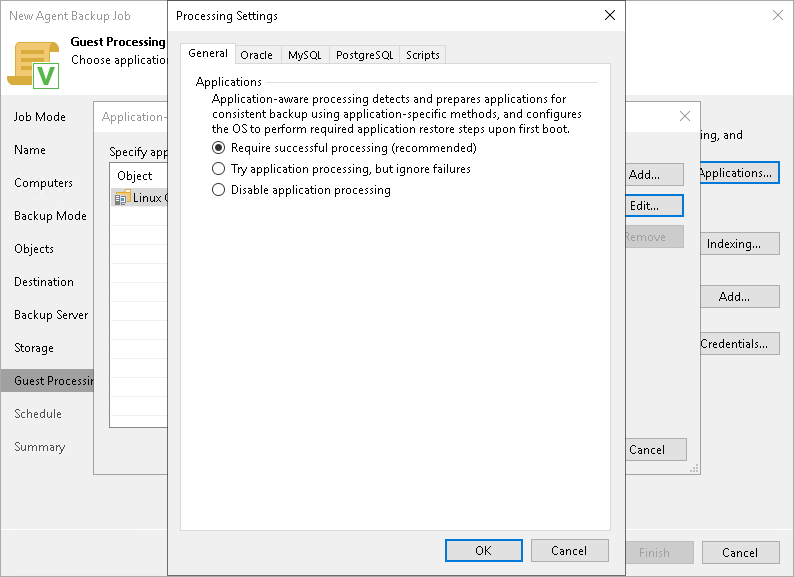Go to Destination wizard step
Viewport: 794px width, 577px height.
(44, 282)
